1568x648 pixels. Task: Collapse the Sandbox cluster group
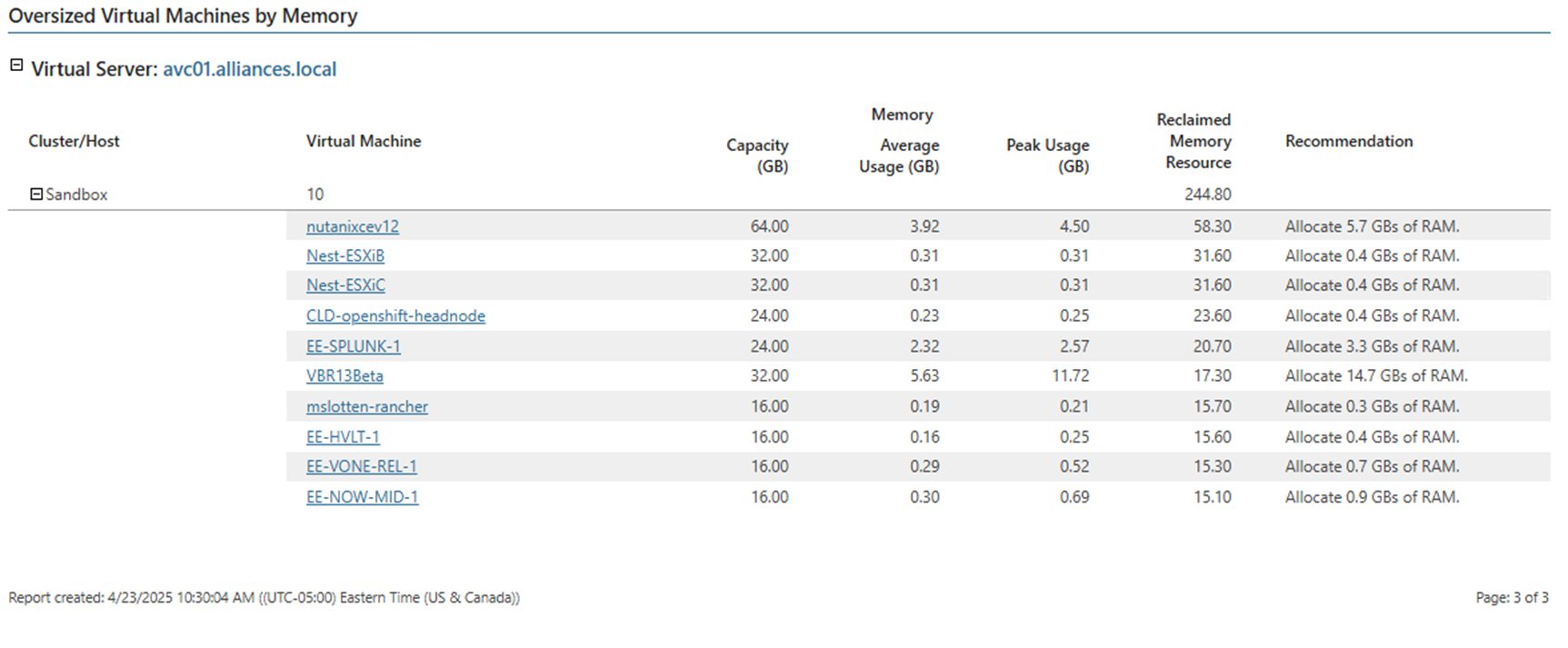point(36,194)
